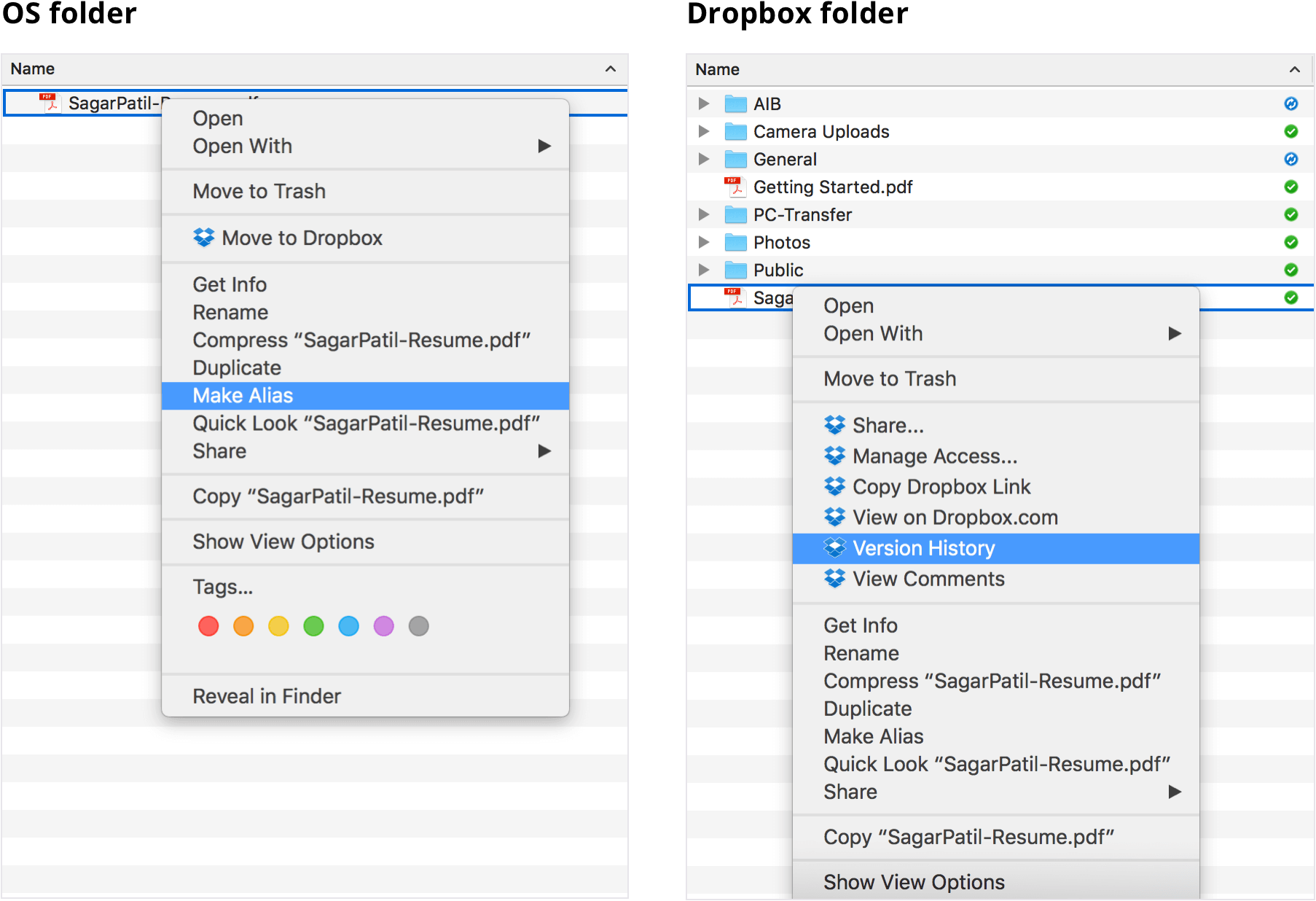Select Copy Dropbox Link menu text

tap(941, 487)
